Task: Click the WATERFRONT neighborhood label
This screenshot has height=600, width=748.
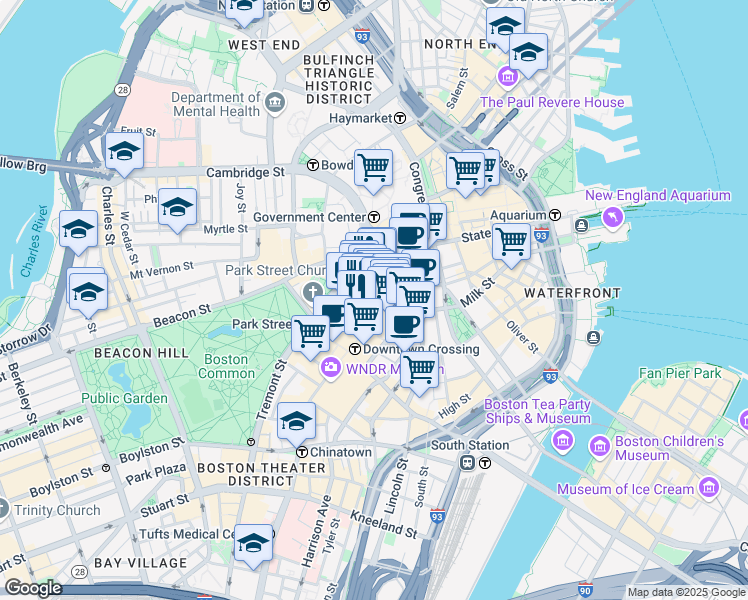Action: [572, 293]
